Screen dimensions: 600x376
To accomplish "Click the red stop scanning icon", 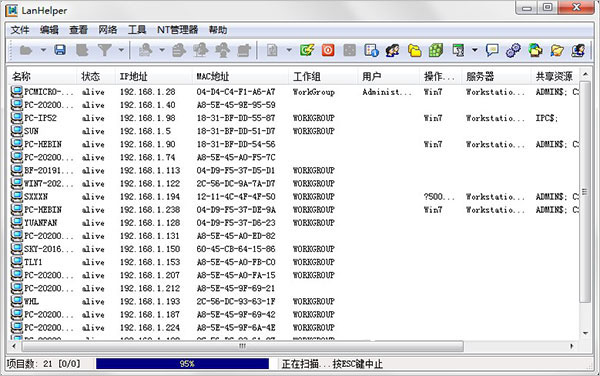I will tap(328, 50).
